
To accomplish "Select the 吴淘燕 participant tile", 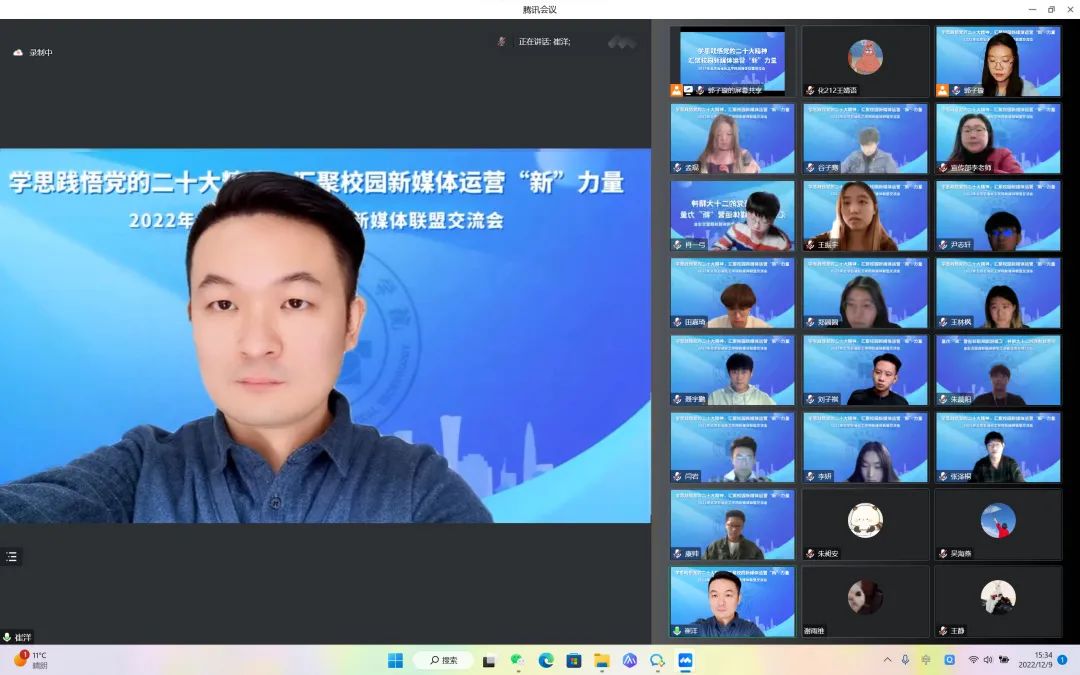I will (x=998, y=524).
